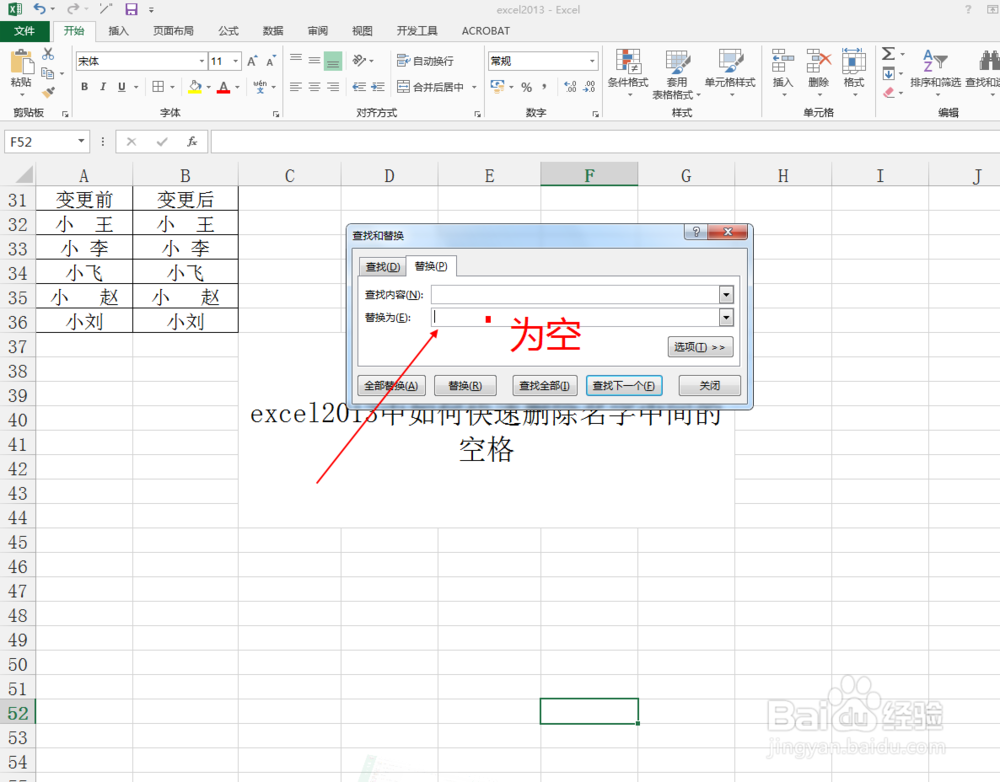Viewport: 1000px width, 782px height.
Task: Click the Save floppy icon
Action: click(131, 9)
